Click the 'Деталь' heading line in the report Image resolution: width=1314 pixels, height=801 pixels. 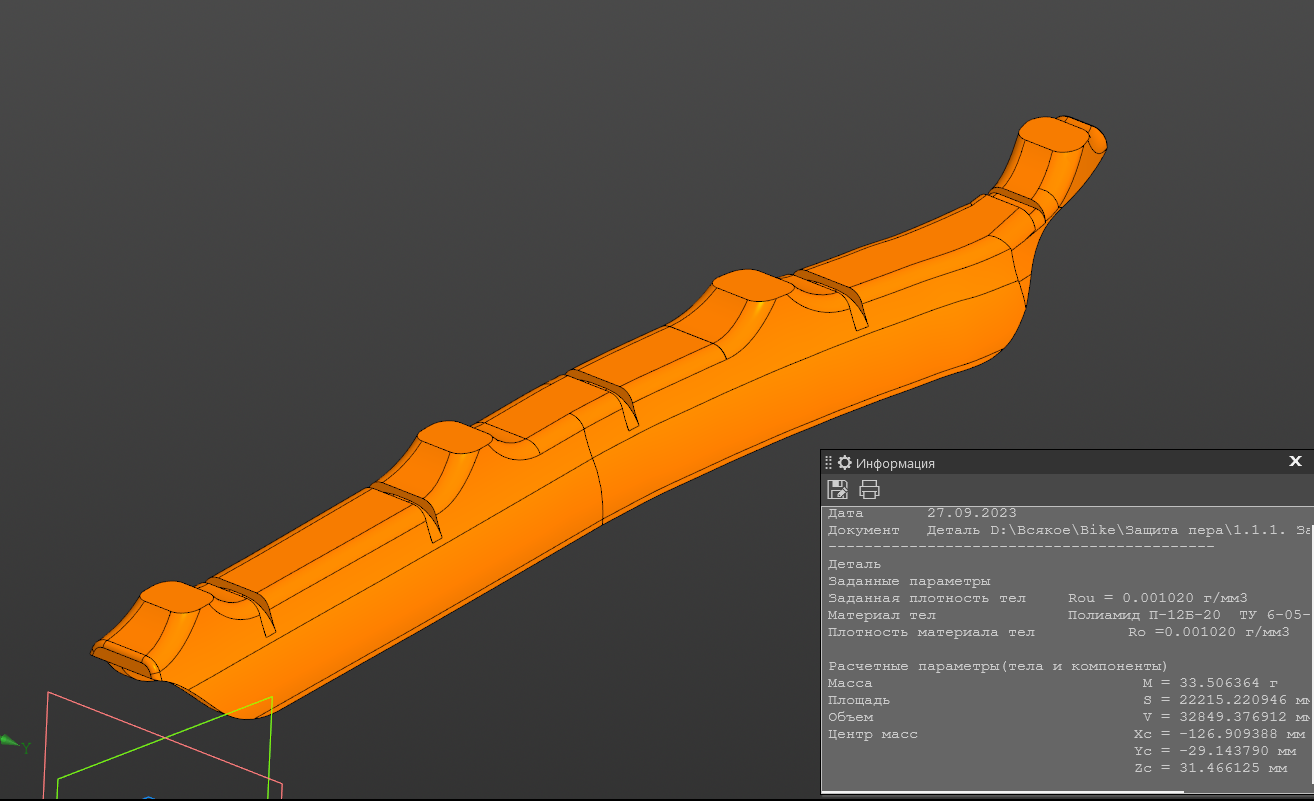pyautogui.click(x=854, y=564)
